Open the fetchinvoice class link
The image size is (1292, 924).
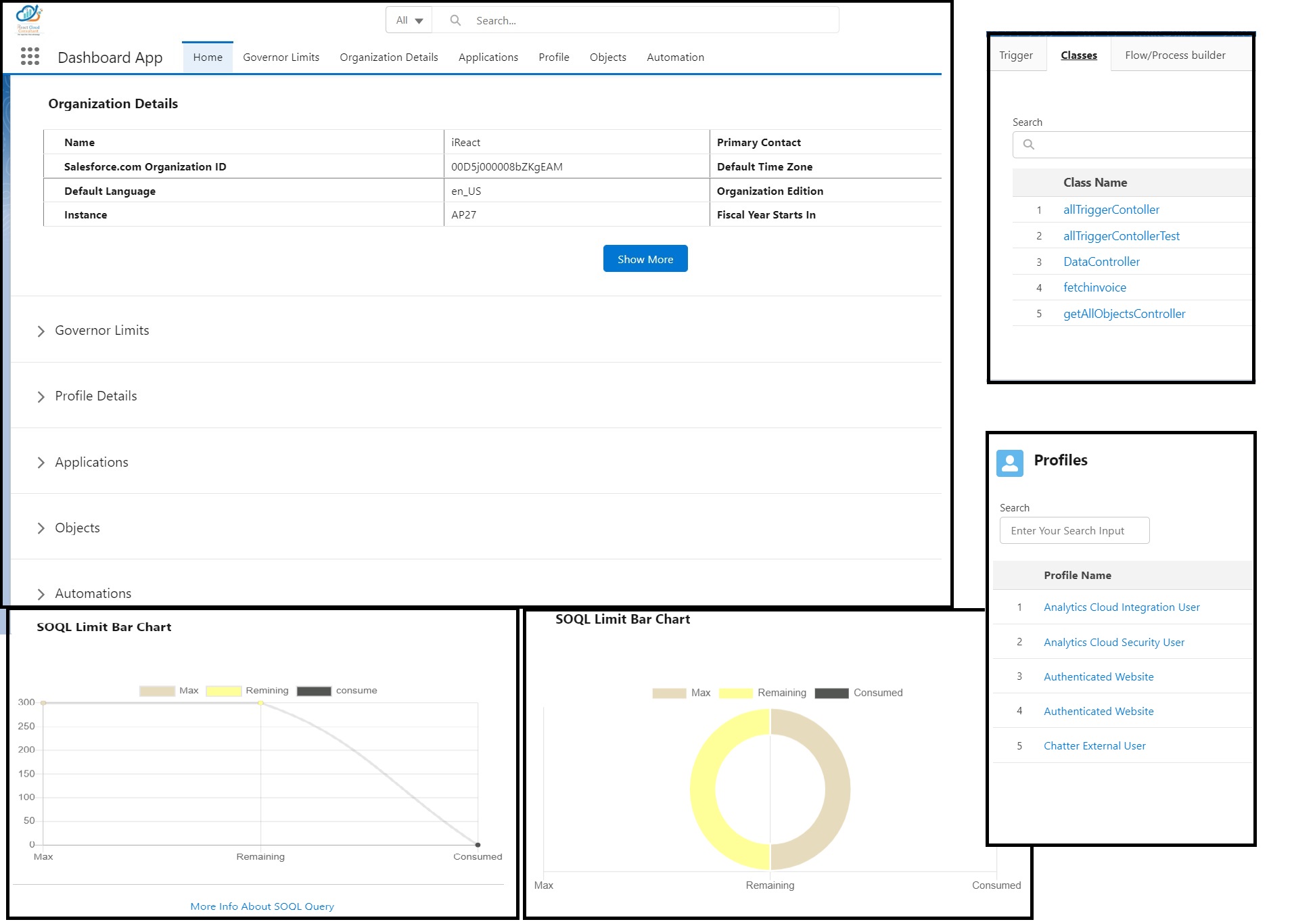[x=1094, y=287]
